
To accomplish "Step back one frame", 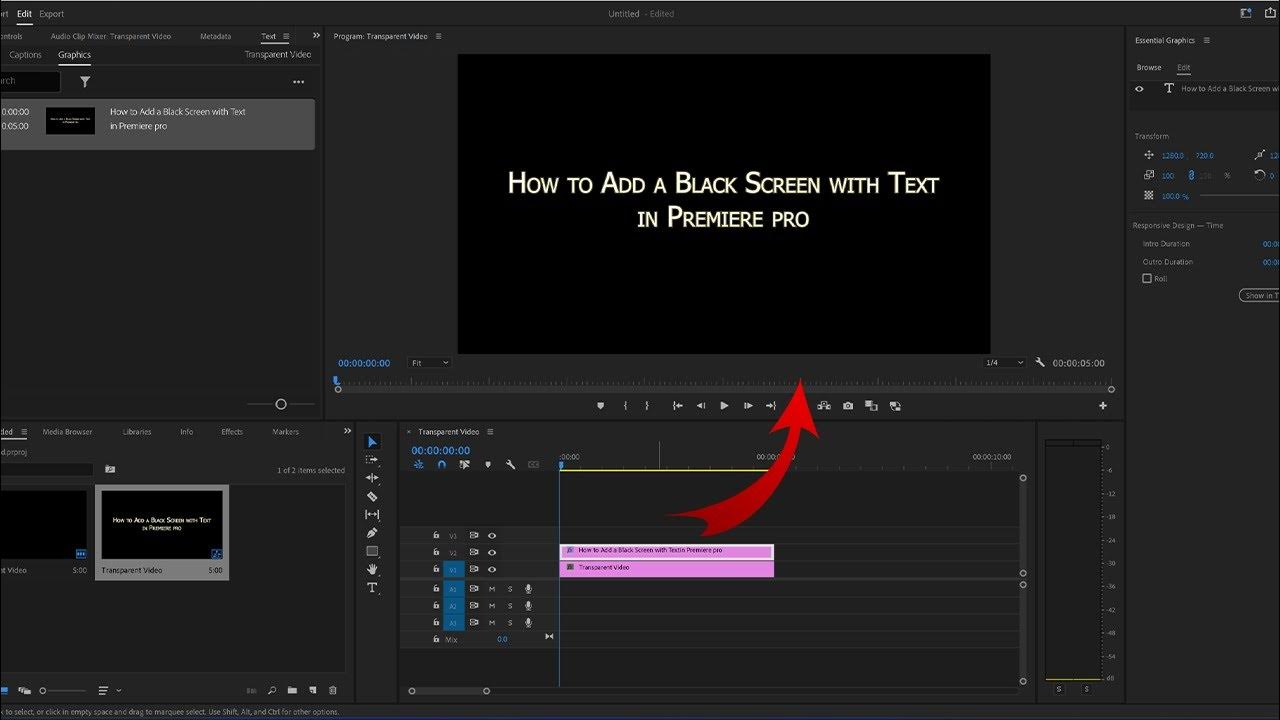I will (x=700, y=406).
